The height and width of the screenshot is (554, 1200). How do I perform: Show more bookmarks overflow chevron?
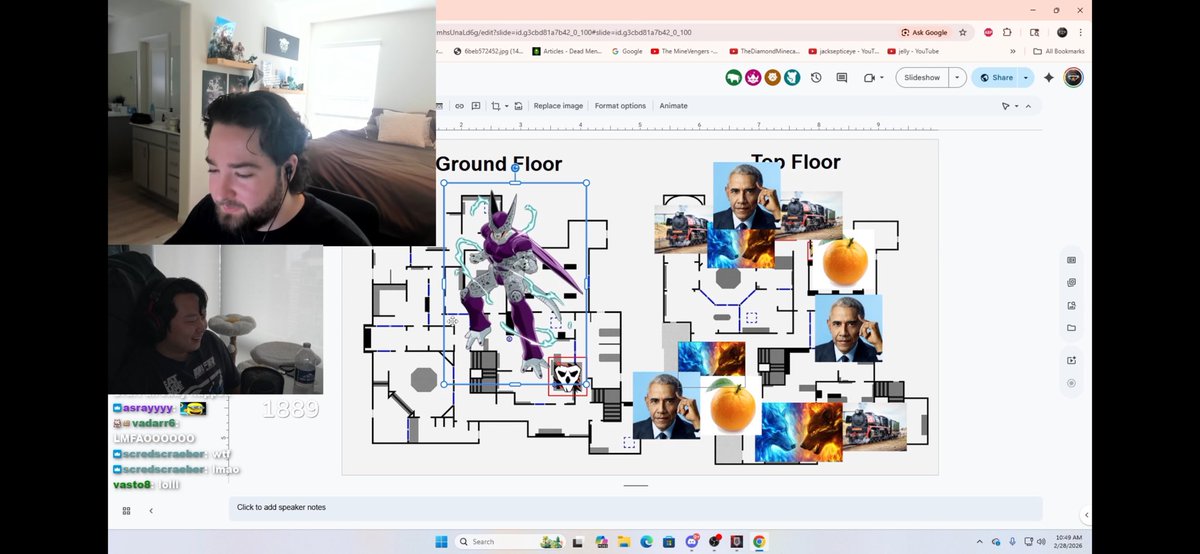click(1012, 51)
